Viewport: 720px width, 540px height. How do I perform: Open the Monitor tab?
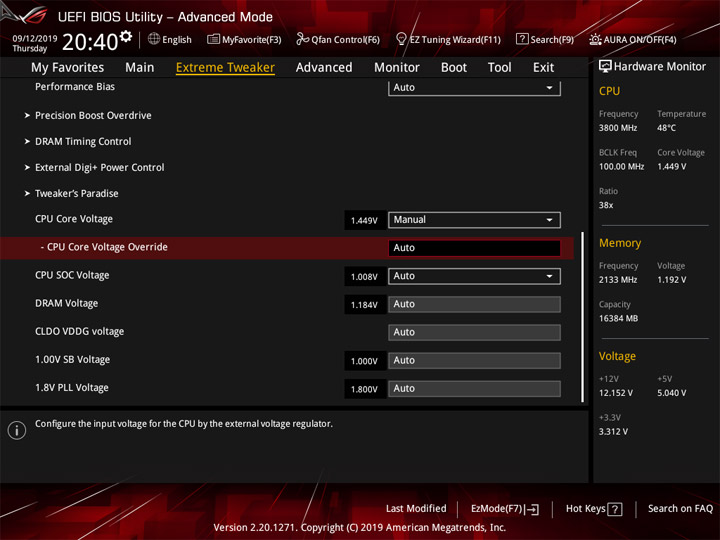[397, 68]
